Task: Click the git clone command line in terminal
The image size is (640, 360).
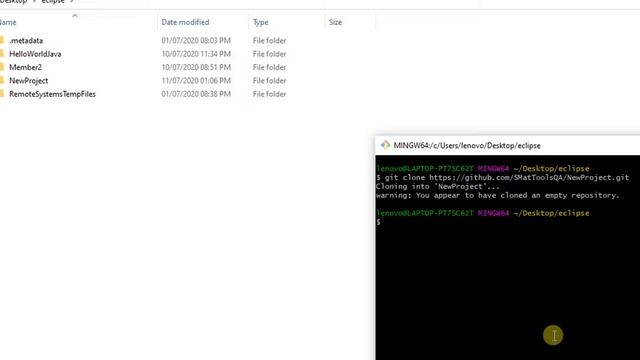Action: (502, 178)
